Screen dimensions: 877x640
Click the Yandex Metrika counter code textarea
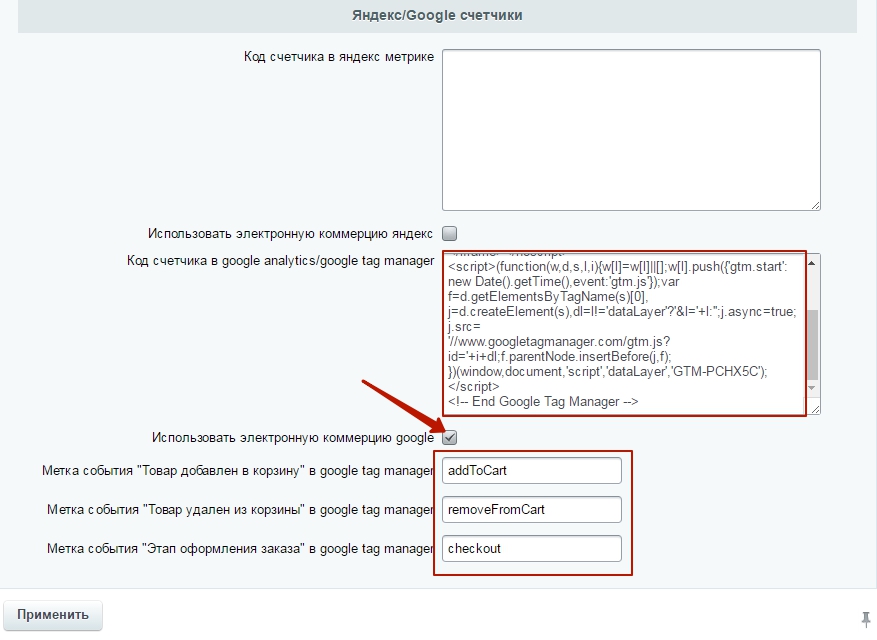[631, 130]
